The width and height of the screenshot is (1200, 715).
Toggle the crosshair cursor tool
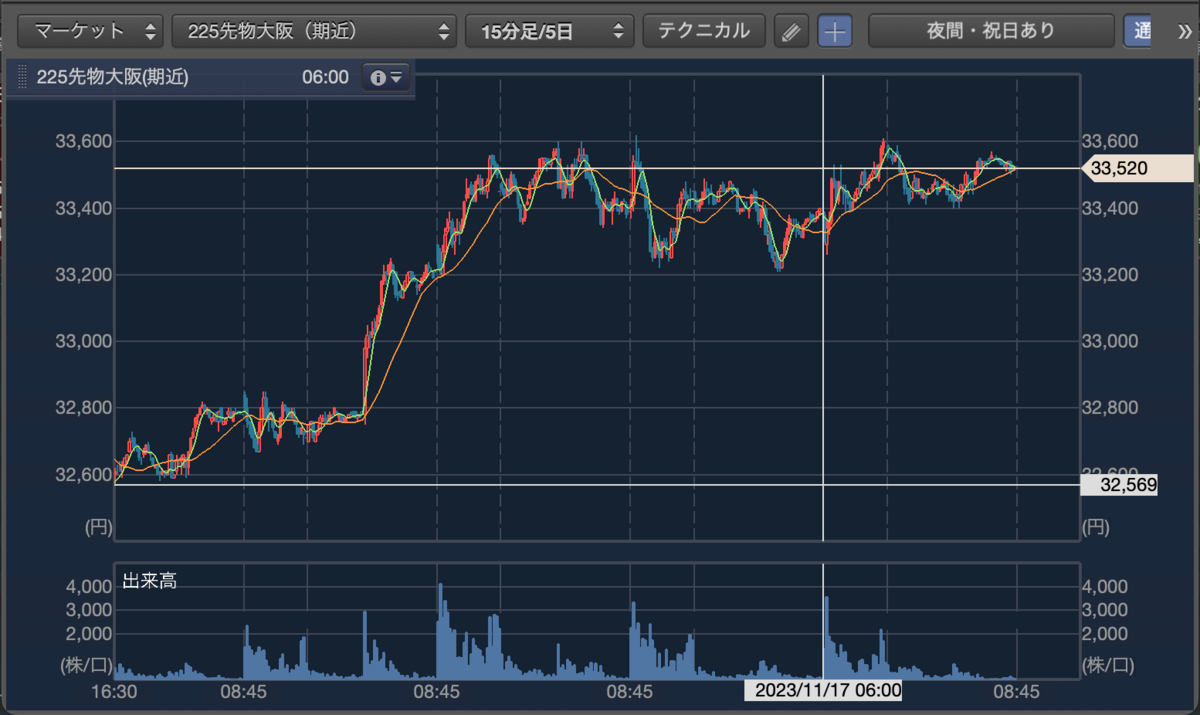coord(835,31)
